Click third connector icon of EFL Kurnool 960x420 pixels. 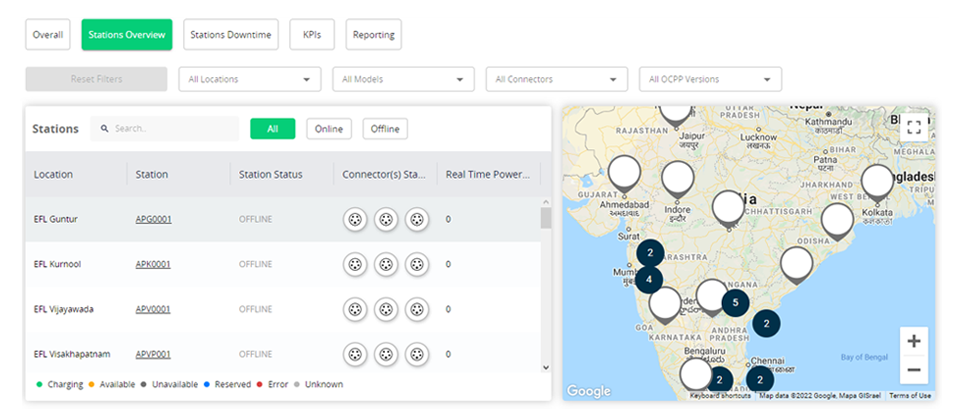(x=417, y=264)
